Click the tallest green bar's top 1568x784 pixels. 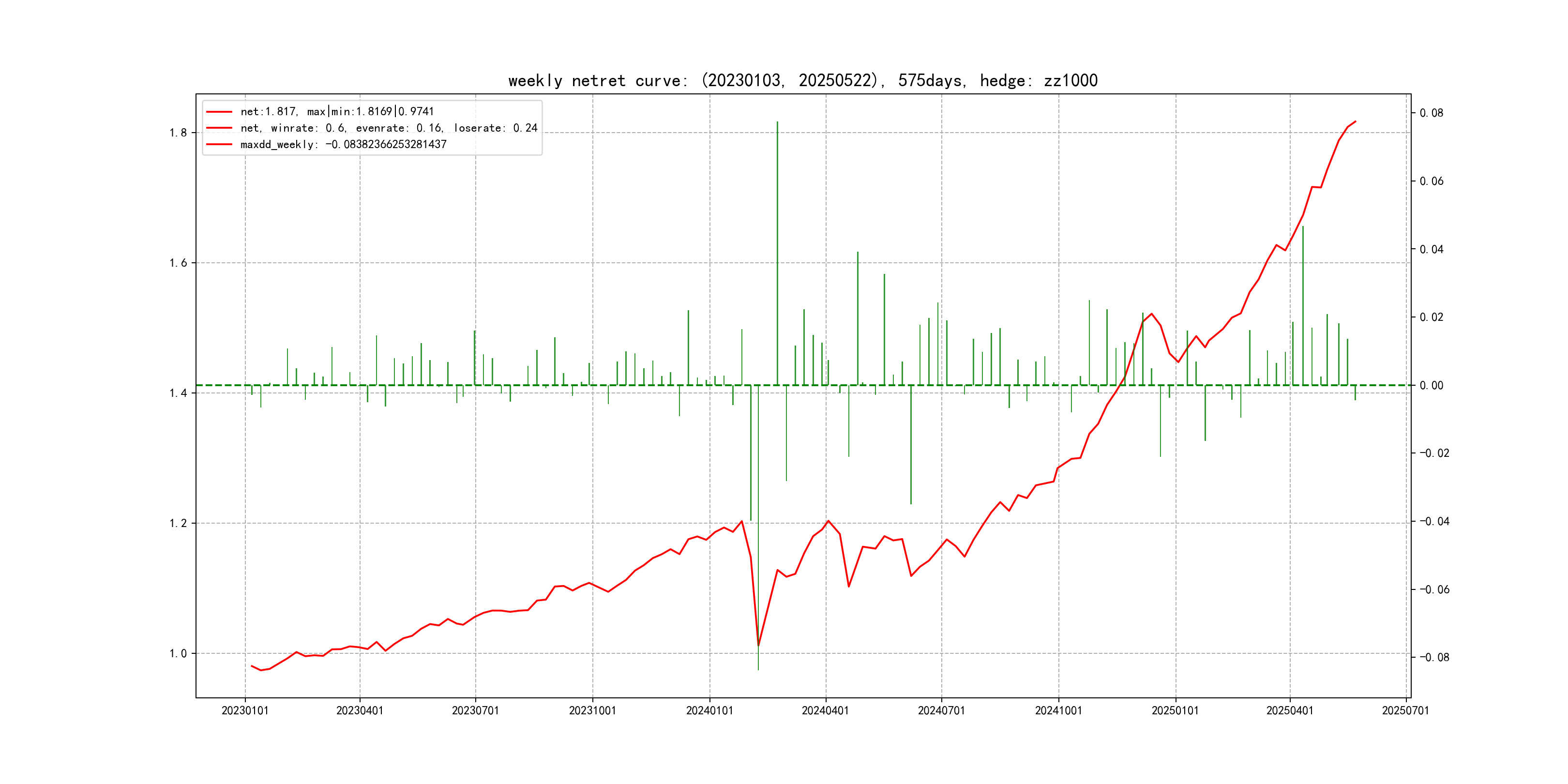tap(777, 122)
